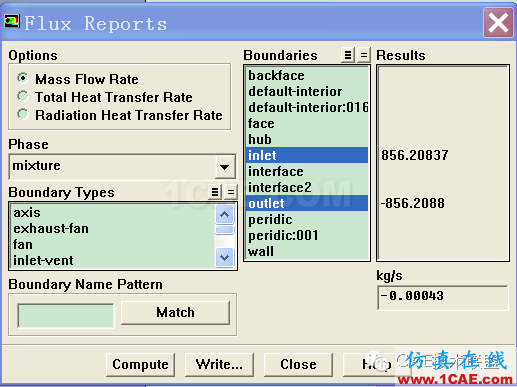Click the Close button
The image size is (517, 387).
298,365
